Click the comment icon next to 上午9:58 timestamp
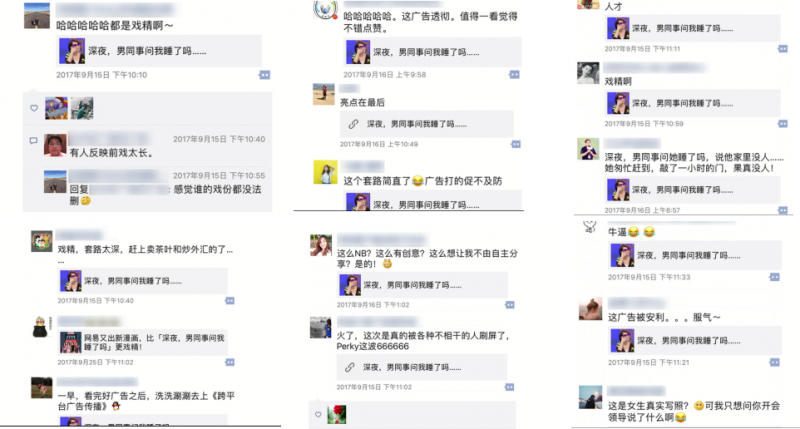Screen dimensions: 800x429 [514, 74]
